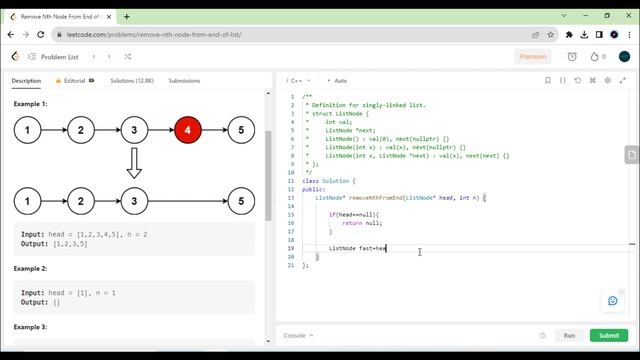Viewport: 640px width, 360px height.
Task: Share this page icon in address bar
Action: [x=536, y=35]
